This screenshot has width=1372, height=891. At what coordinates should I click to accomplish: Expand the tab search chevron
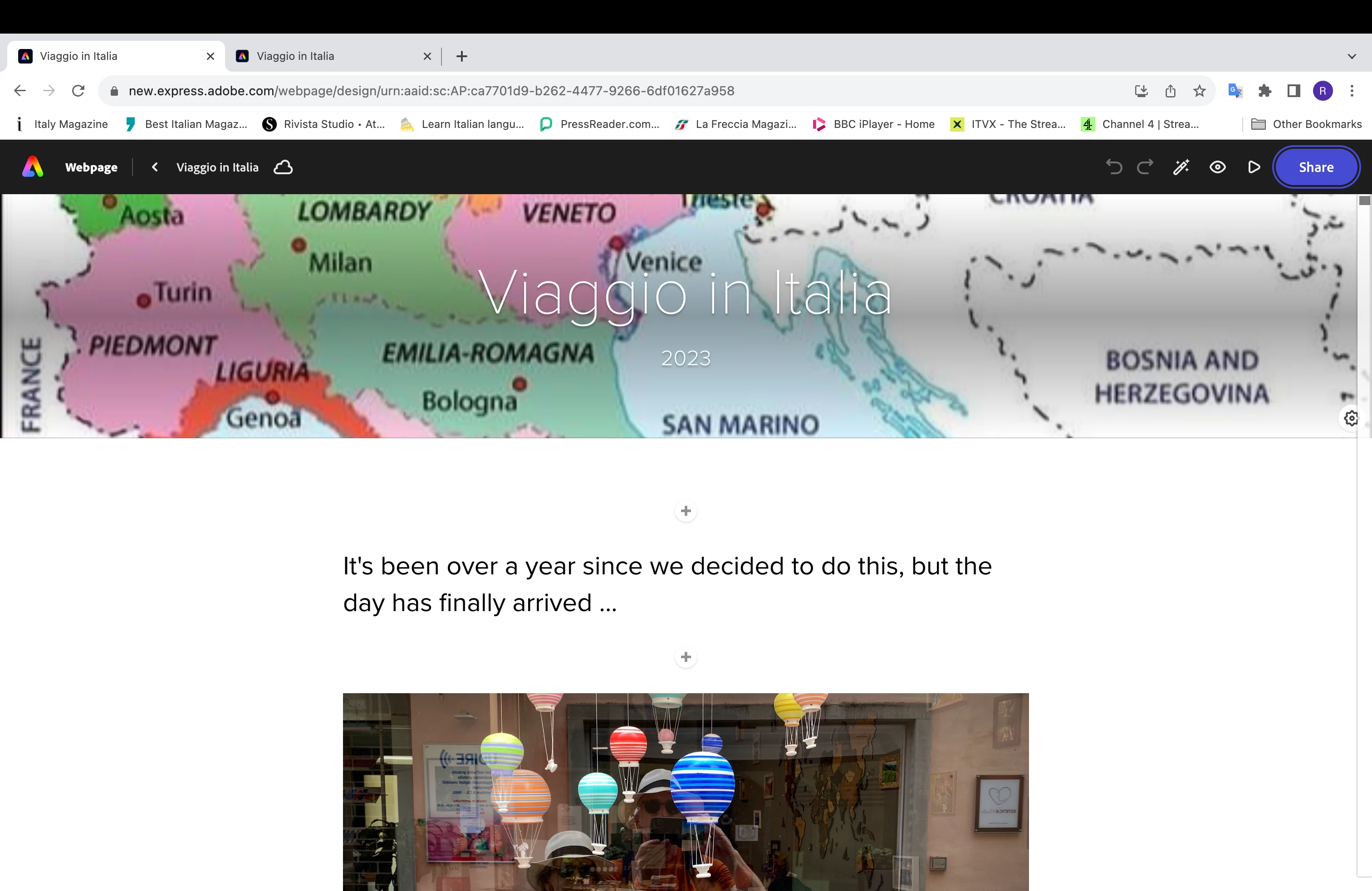[x=1352, y=56]
